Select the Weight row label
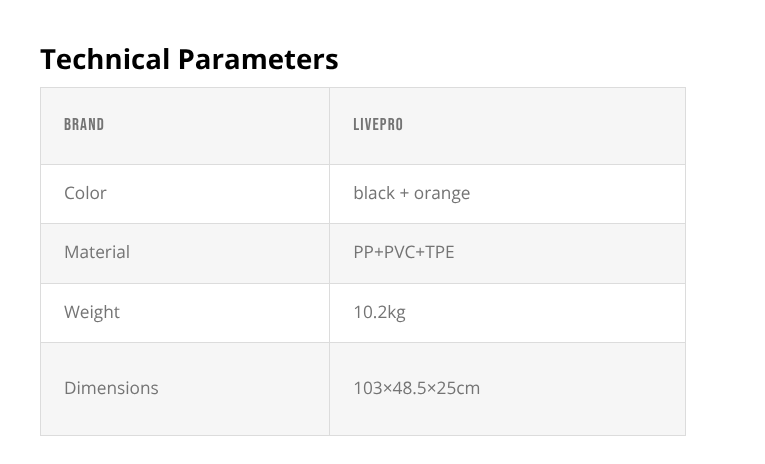 (92, 312)
